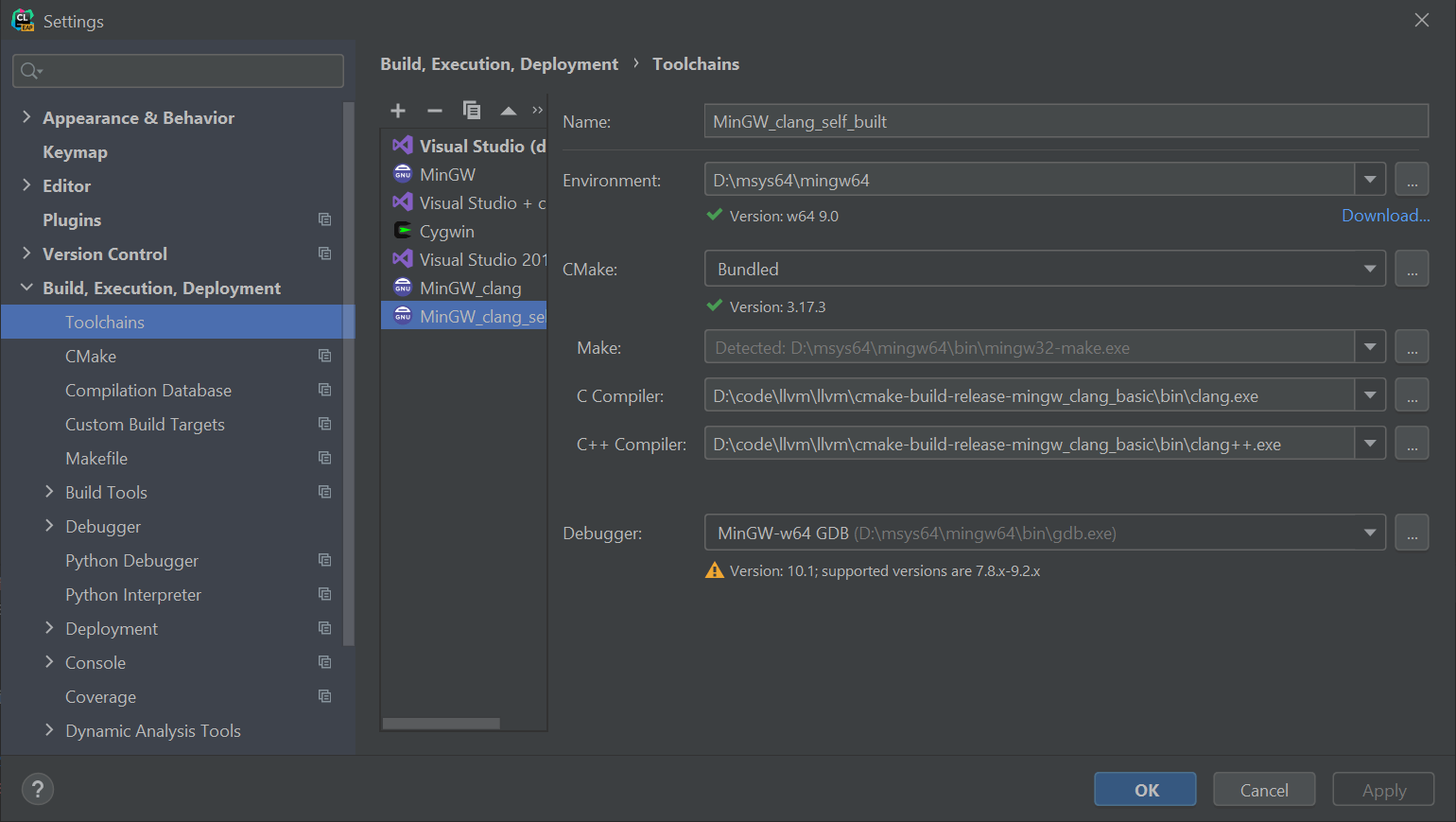Expand the Appearance & Behavior section

[x=26, y=117]
